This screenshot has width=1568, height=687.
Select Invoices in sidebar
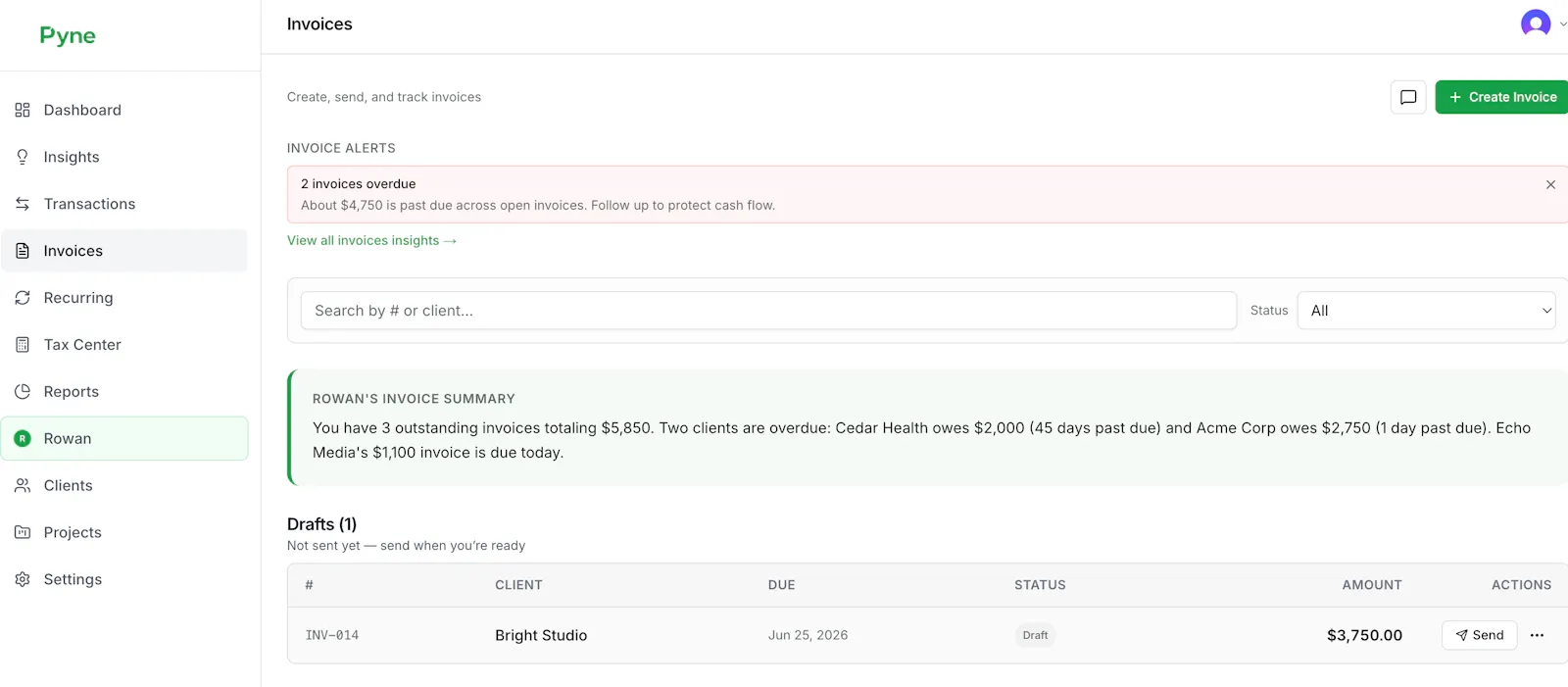click(x=124, y=251)
